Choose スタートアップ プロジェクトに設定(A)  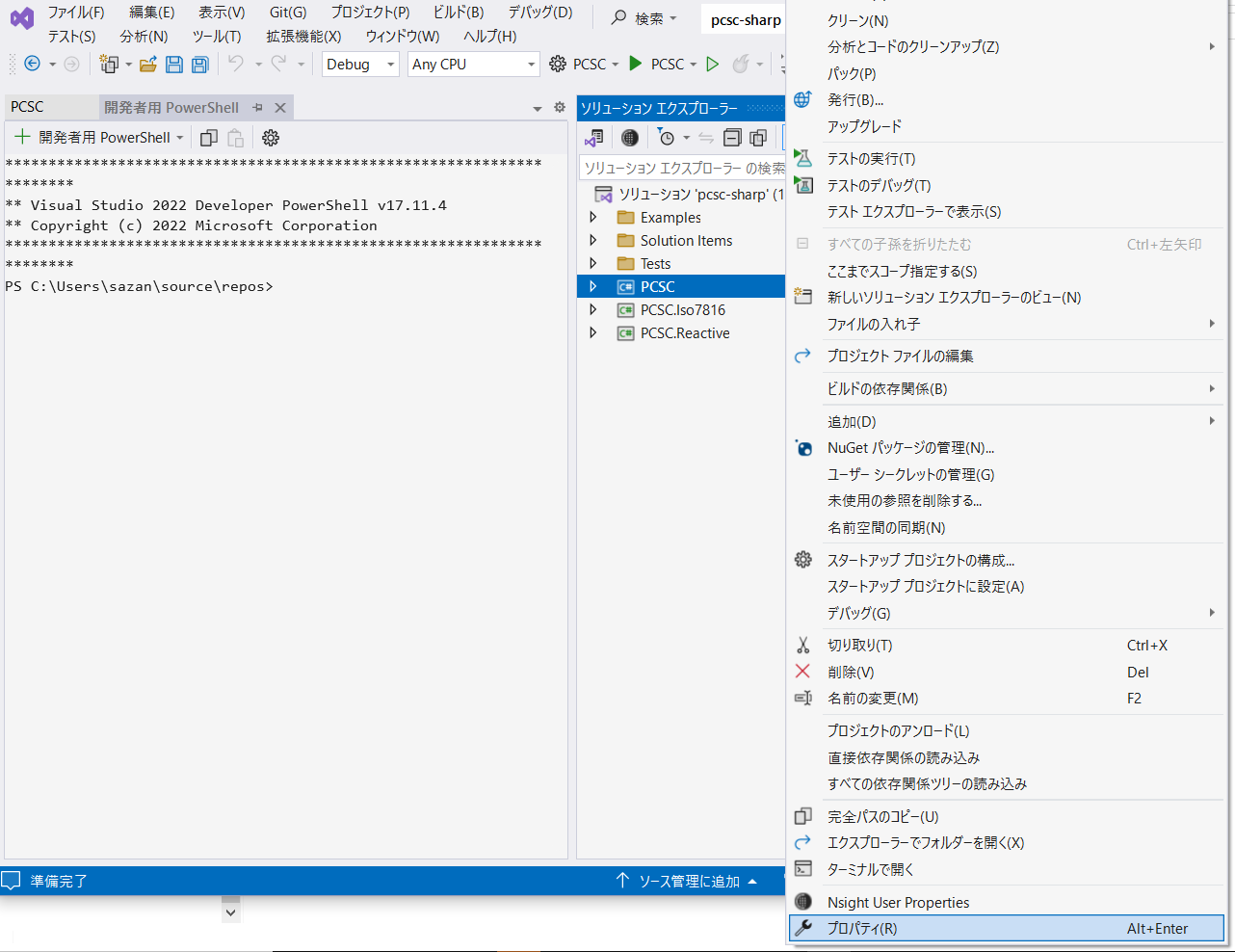(x=1006, y=587)
